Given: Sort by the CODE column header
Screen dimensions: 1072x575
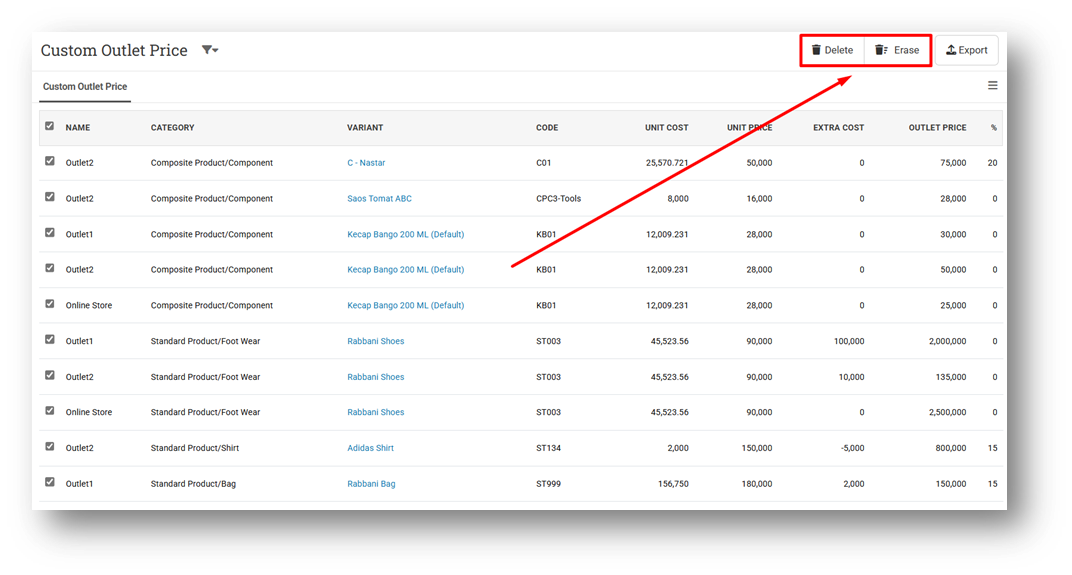Looking at the screenshot, I should (547, 128).
